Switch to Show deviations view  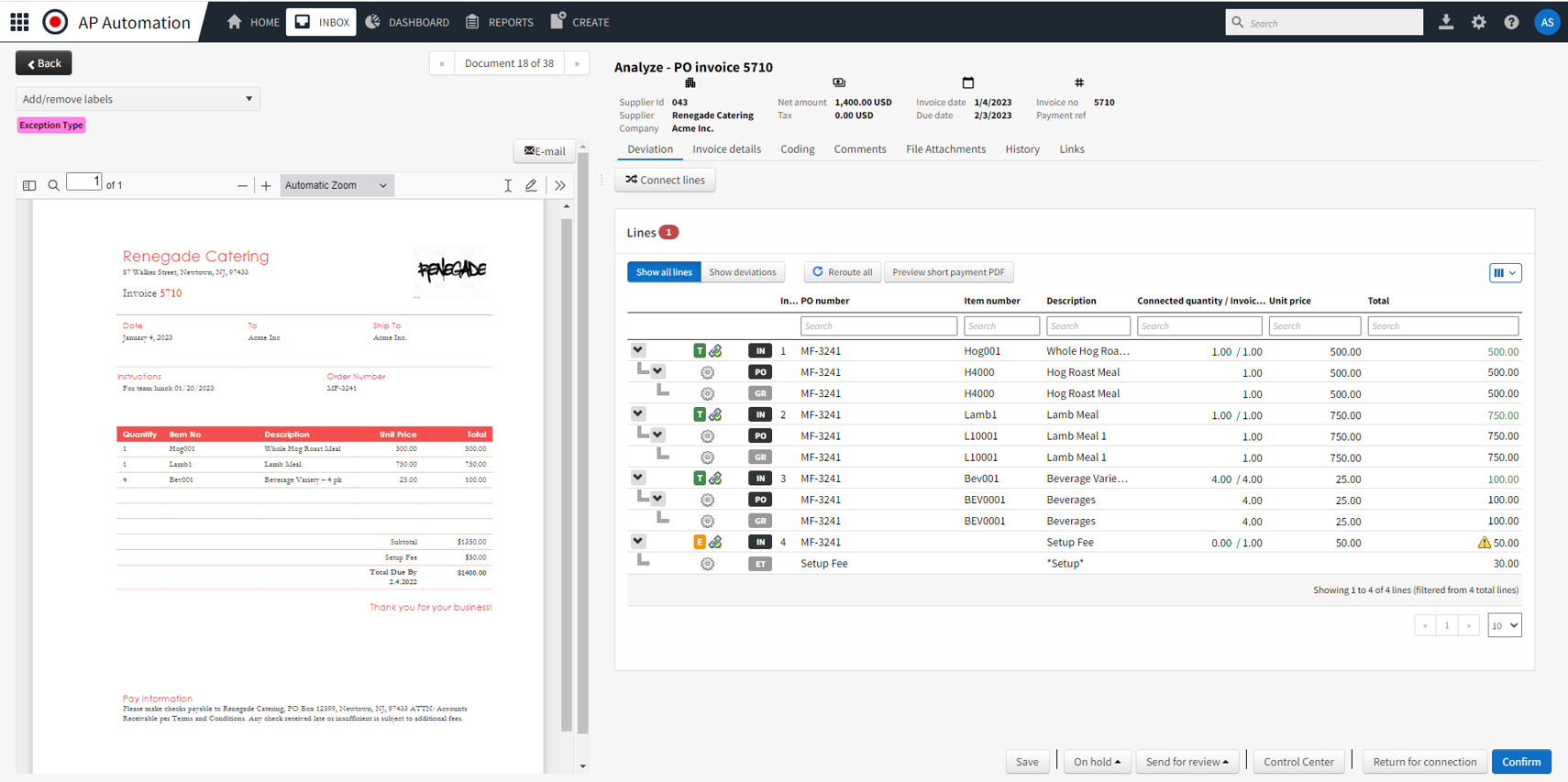(742, 272)
